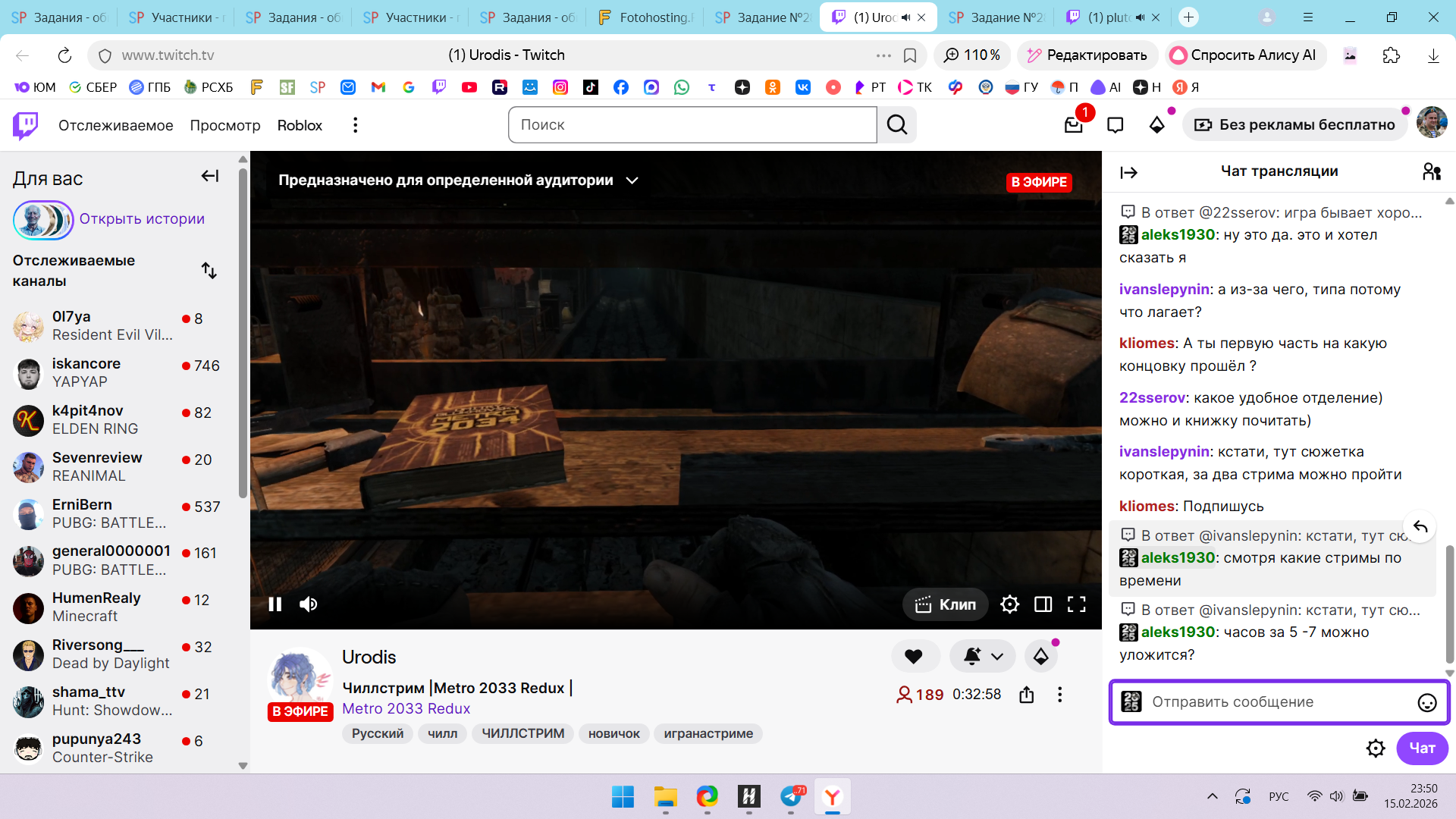This screenshot has height=819, width=1456.
Task: Switch to theatre mode icon
Action: 1043,604
